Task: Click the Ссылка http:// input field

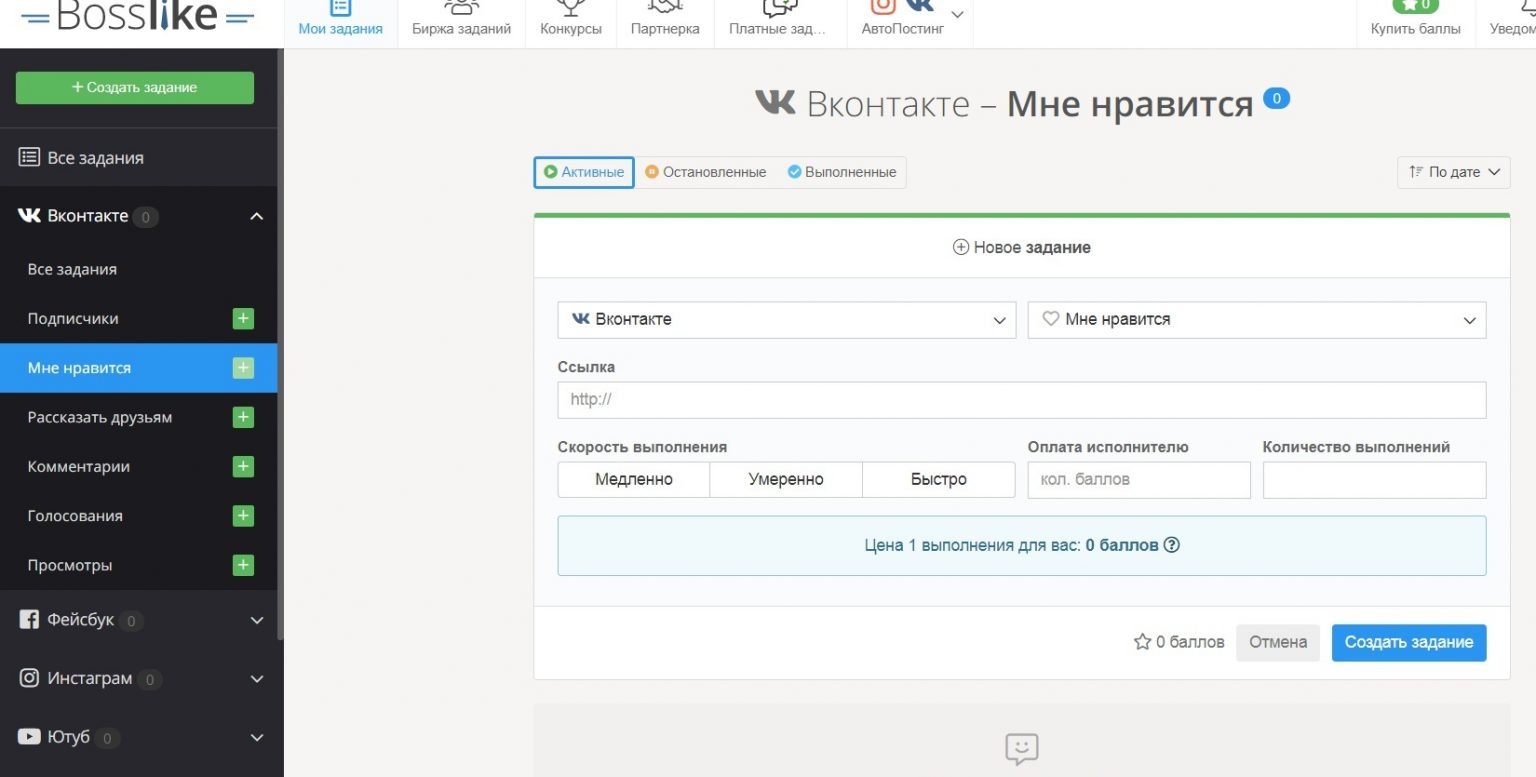Action: coord(1022,400)
